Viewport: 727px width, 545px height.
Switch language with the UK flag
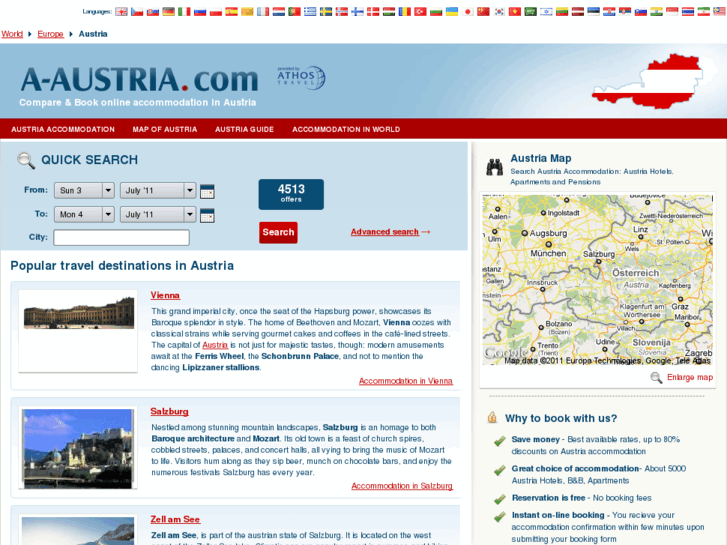(121, 12)
